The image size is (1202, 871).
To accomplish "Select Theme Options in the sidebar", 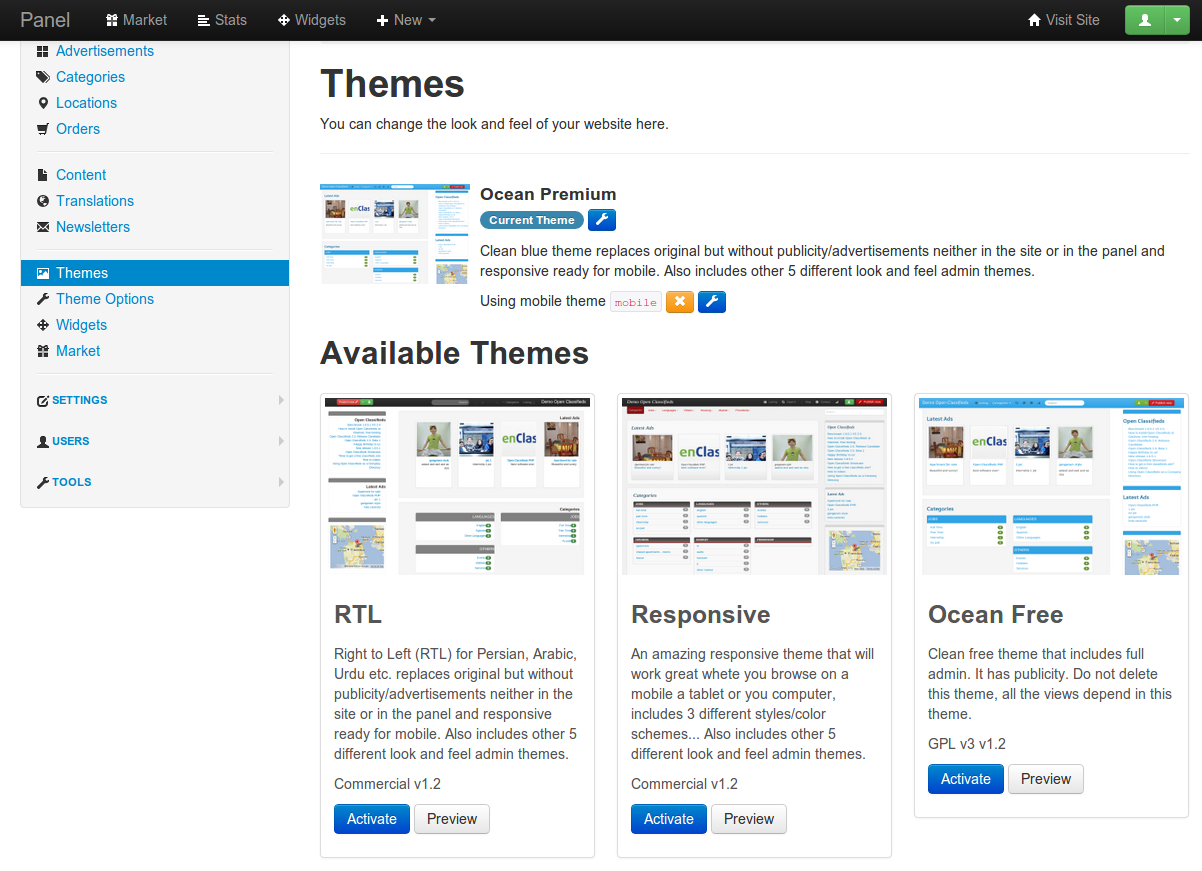I will tap(104, 299).
